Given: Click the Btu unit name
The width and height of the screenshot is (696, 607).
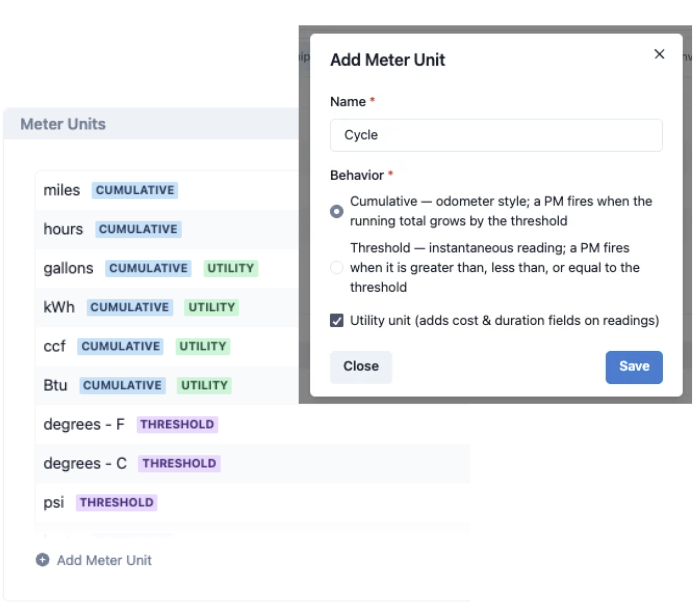Looking at the screenshot, I should click(x=55, y=385).
